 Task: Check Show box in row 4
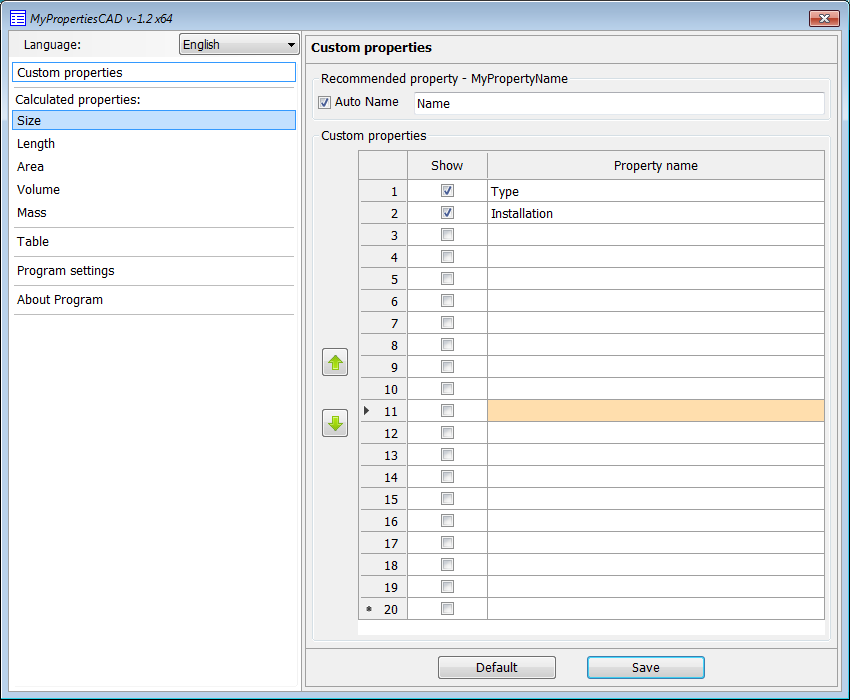pyautogui.click(x=447, y=256)
